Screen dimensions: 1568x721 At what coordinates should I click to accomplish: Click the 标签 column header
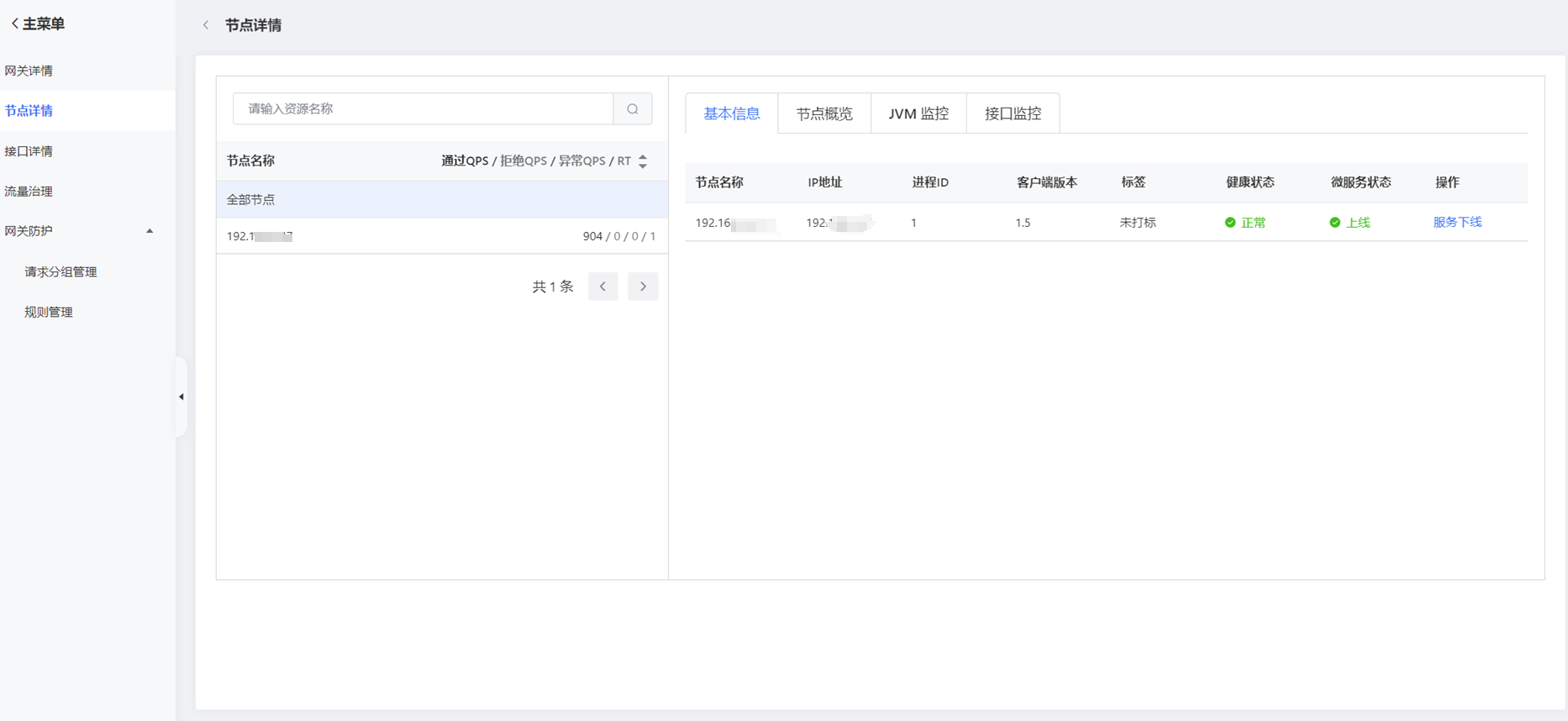point(1133,182)
